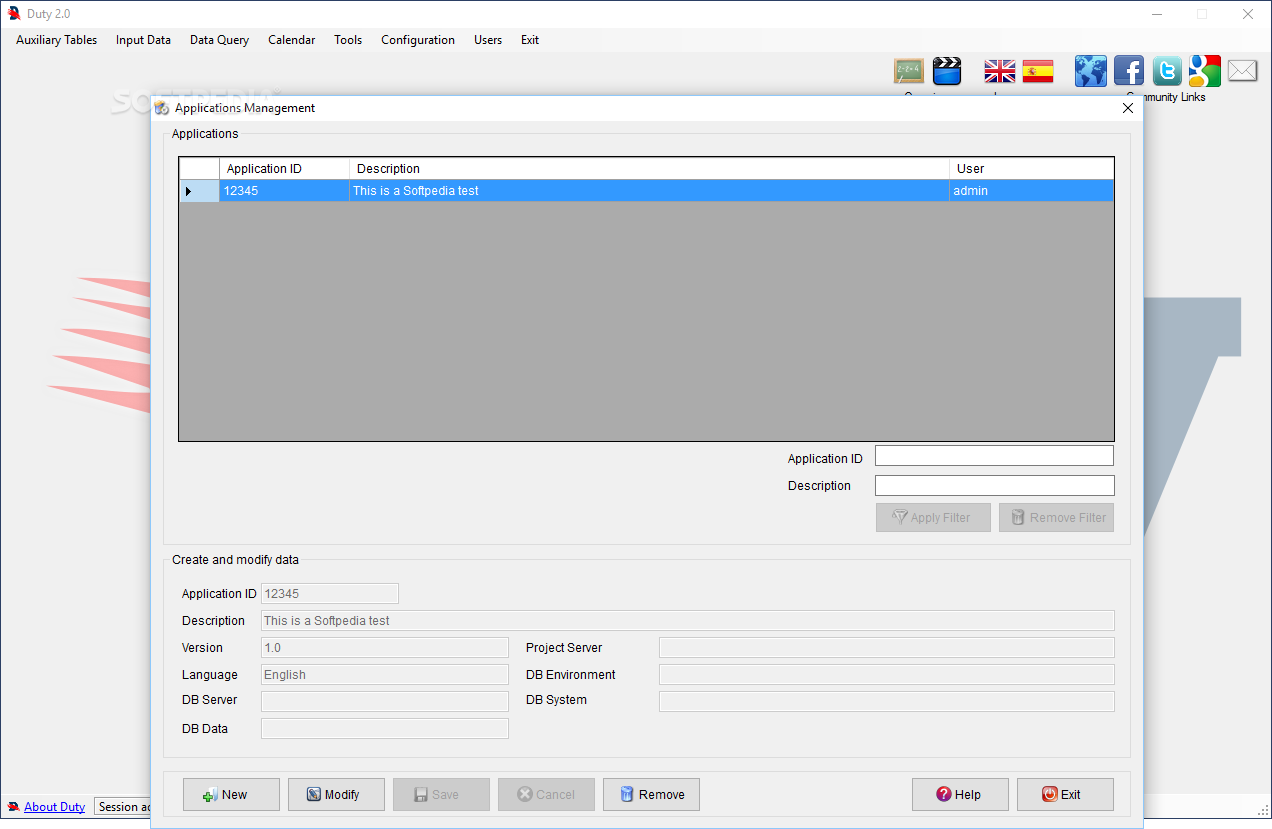Click the chalkboard icon in the toolbar
This screenshot has width=1272, height=829.
click(x=908, y=71)
